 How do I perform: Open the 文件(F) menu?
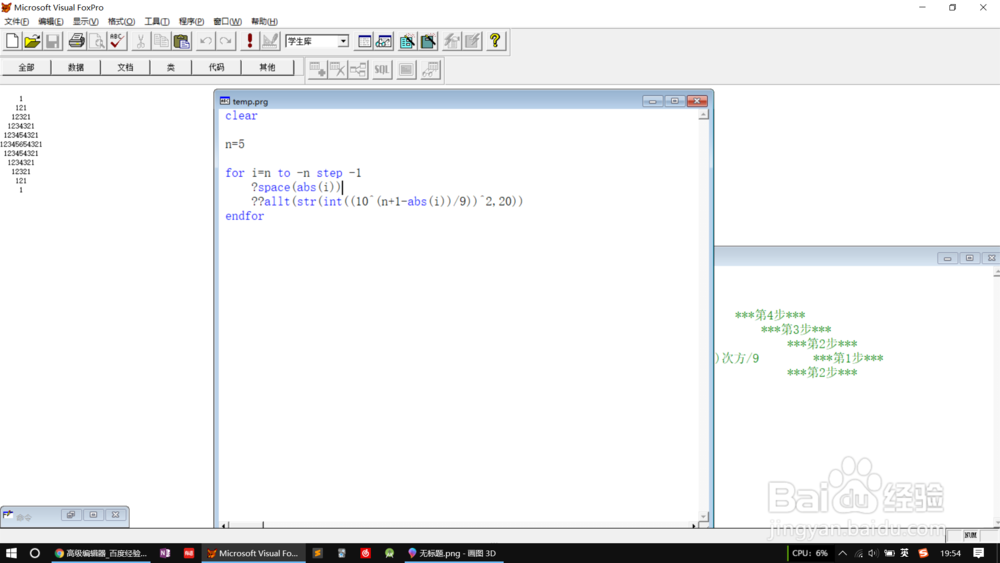16,21
